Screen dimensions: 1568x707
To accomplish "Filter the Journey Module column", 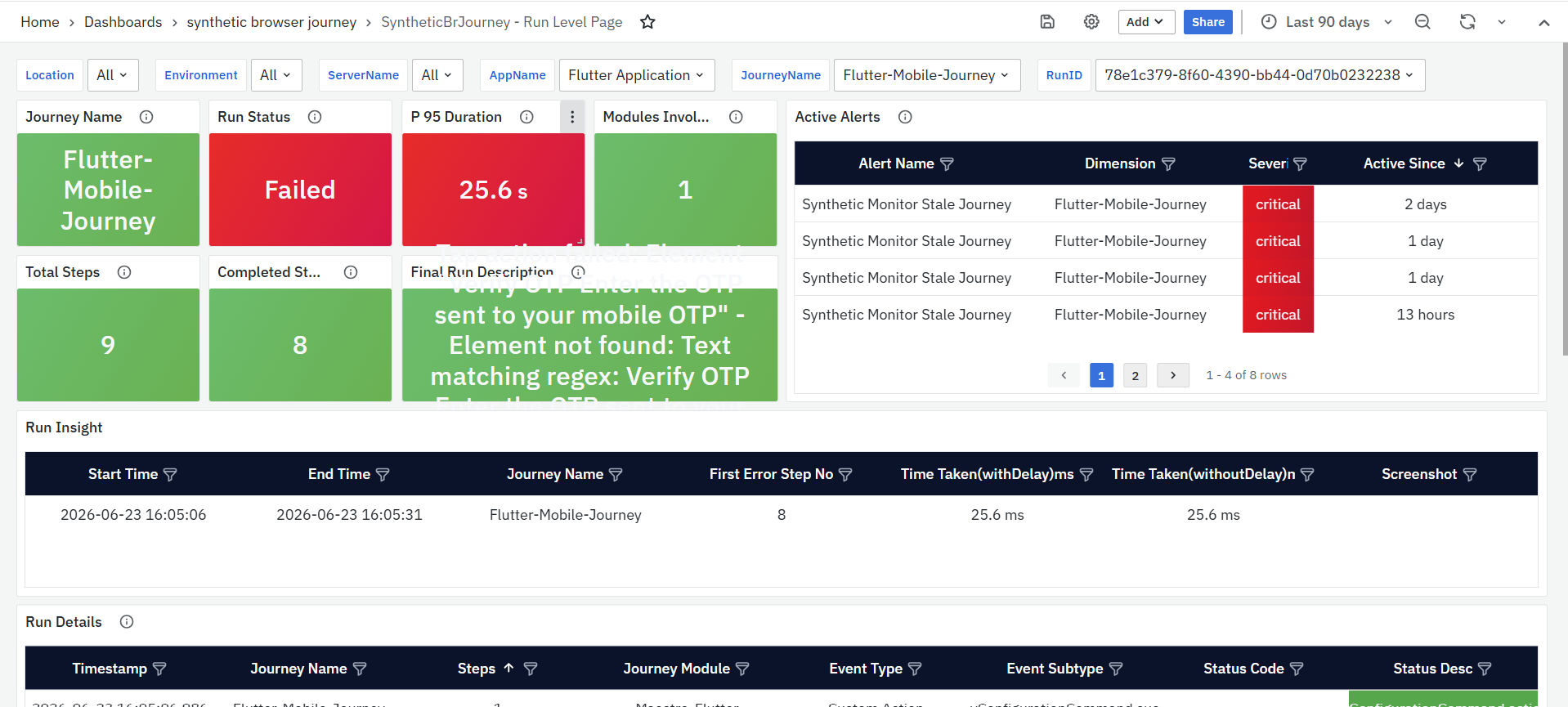I will click(x=742, y=669).
